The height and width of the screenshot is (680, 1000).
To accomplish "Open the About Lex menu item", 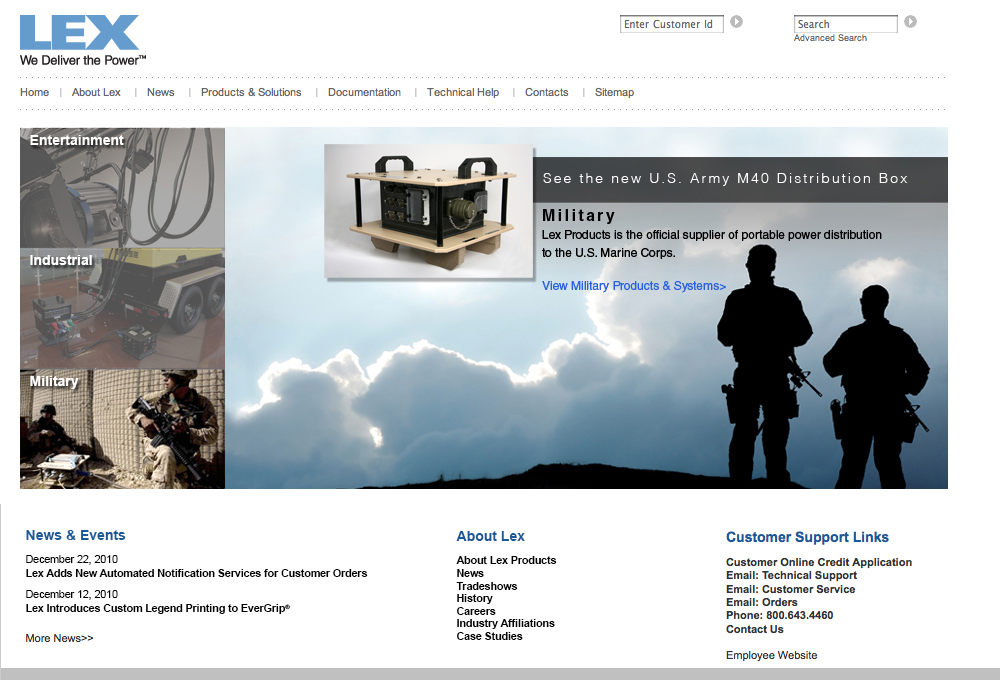I will point(96,92).
